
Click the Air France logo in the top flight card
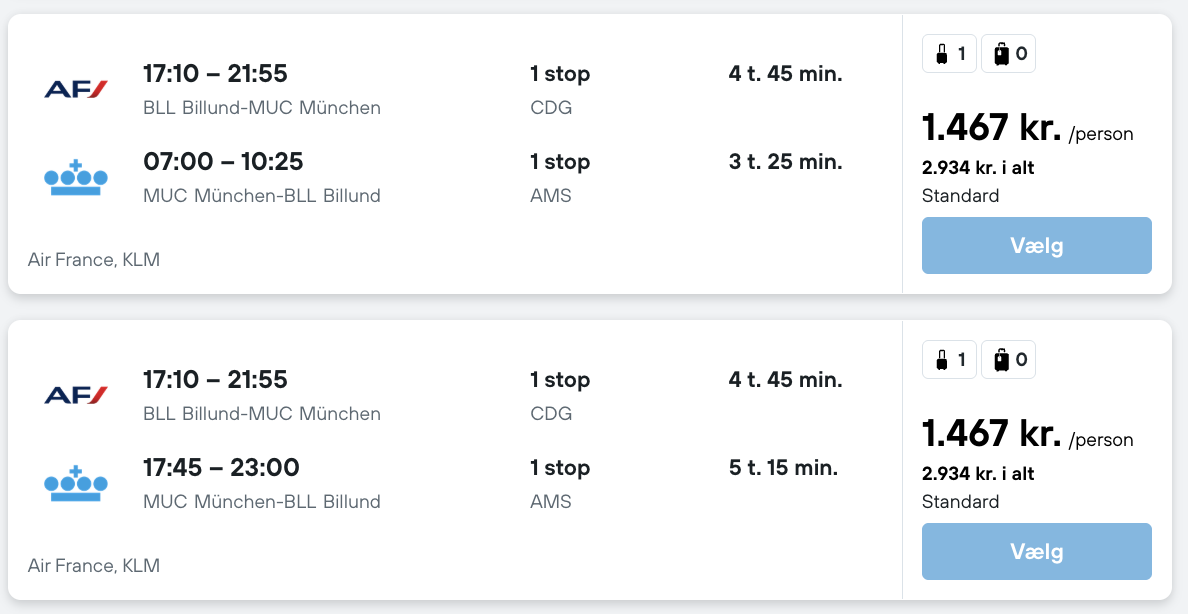coord(76,90)
